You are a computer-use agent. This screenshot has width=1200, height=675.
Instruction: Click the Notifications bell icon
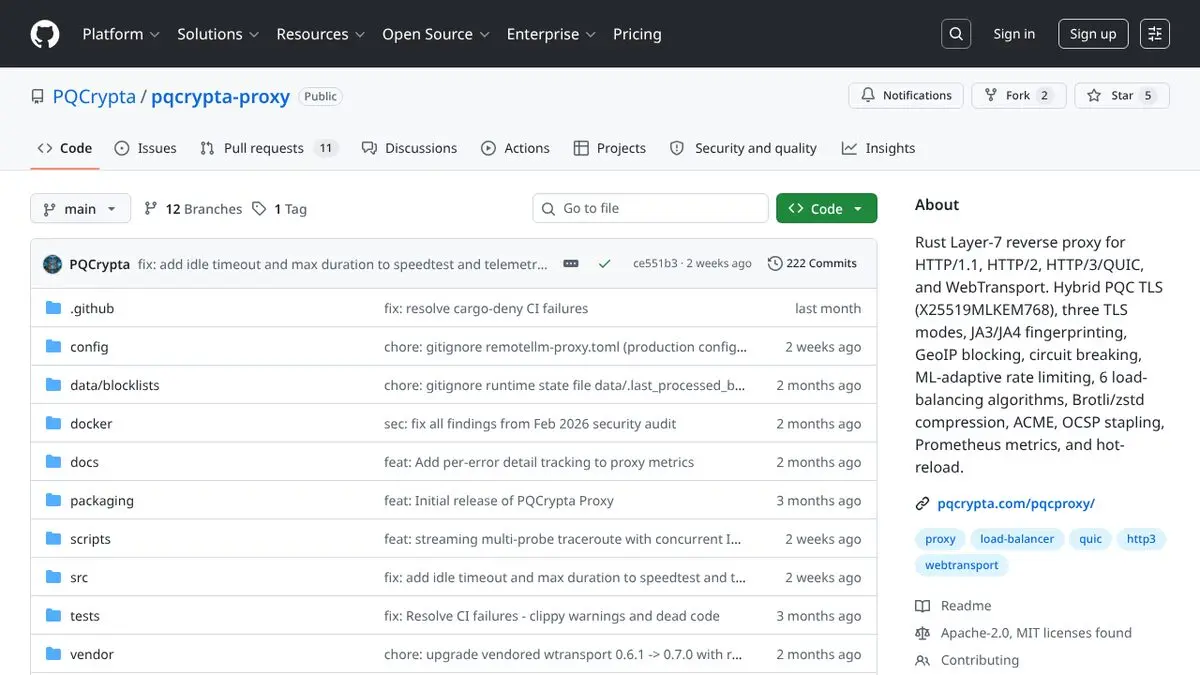[869, 95]
